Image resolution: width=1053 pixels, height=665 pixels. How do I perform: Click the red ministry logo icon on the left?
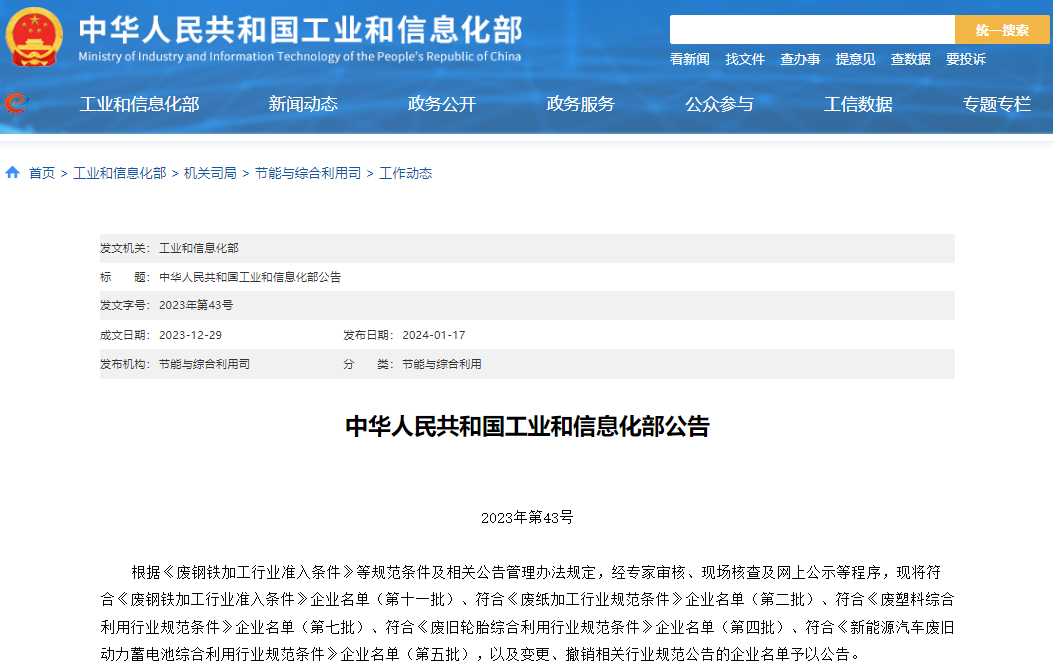point(14,102)
